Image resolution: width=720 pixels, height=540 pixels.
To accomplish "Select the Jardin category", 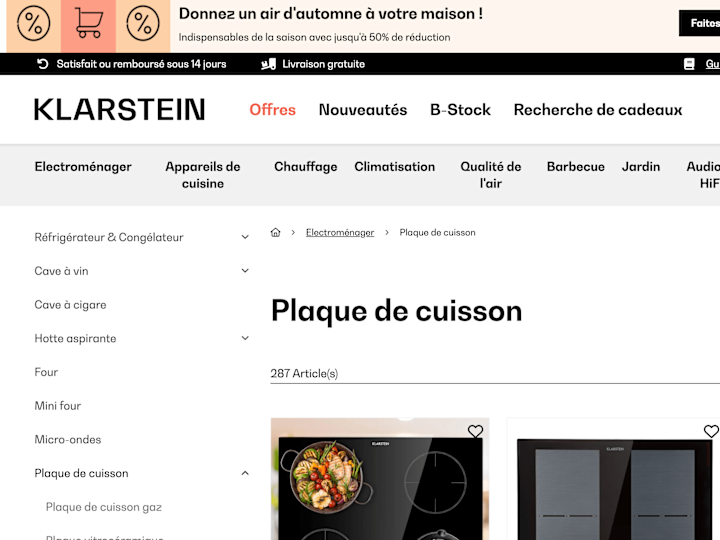I will (641, 167).
